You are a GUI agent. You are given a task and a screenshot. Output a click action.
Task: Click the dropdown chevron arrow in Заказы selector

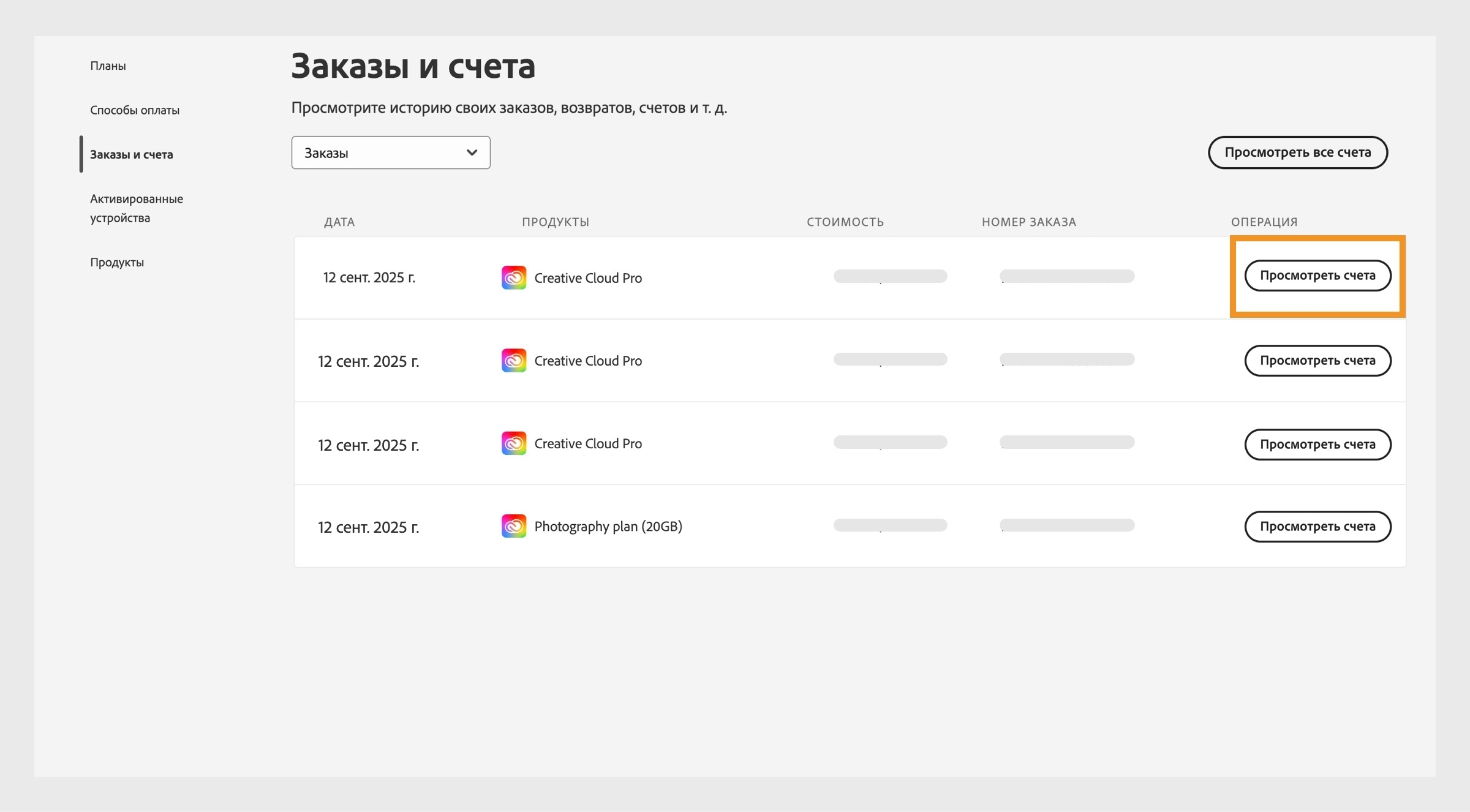tap(472, 152)
